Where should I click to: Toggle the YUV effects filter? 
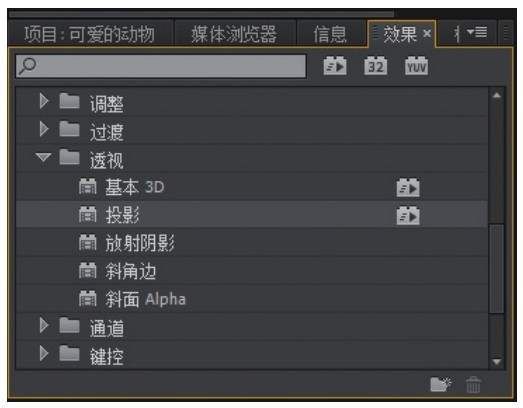(416, 66)
